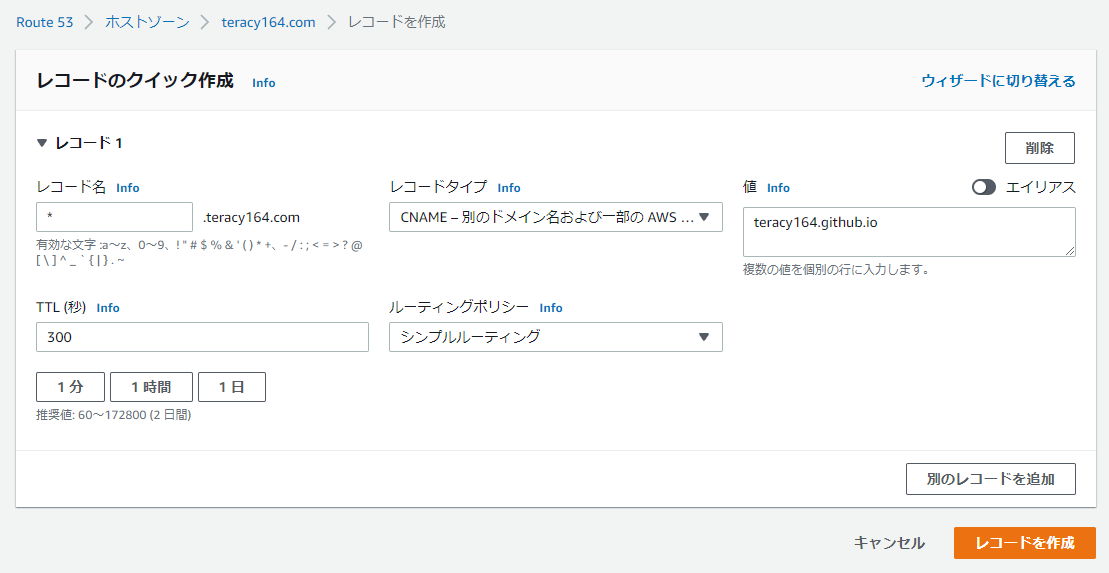Viewport: 1109px width, 573px height.
Task: Click the 削除 button
Action: [1040, 148]
